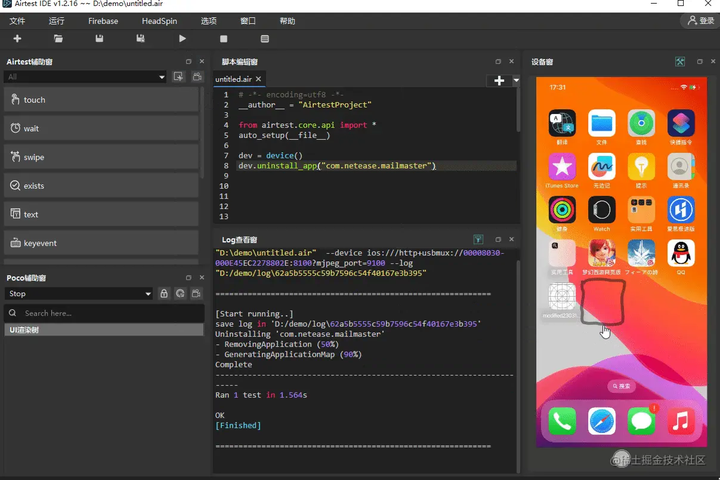This screenshot has height=480, width=720.
Task: Insert a wait command
Action: pyautogui.click(x=101, y=128)
